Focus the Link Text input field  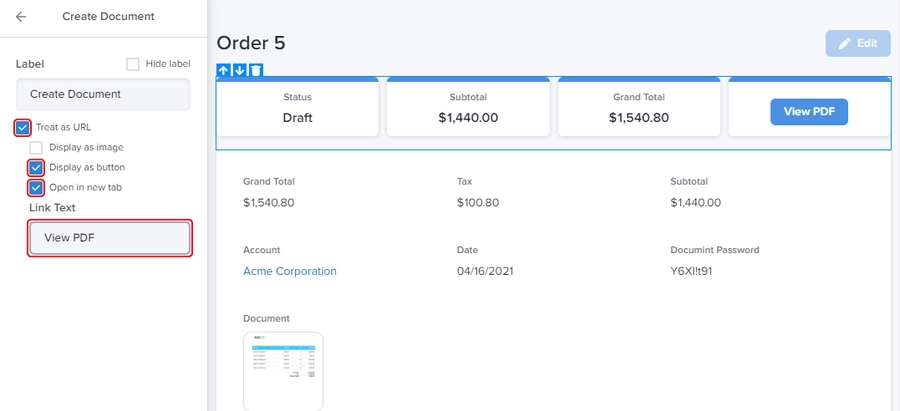pyautogui.click(x=109, y=238)
